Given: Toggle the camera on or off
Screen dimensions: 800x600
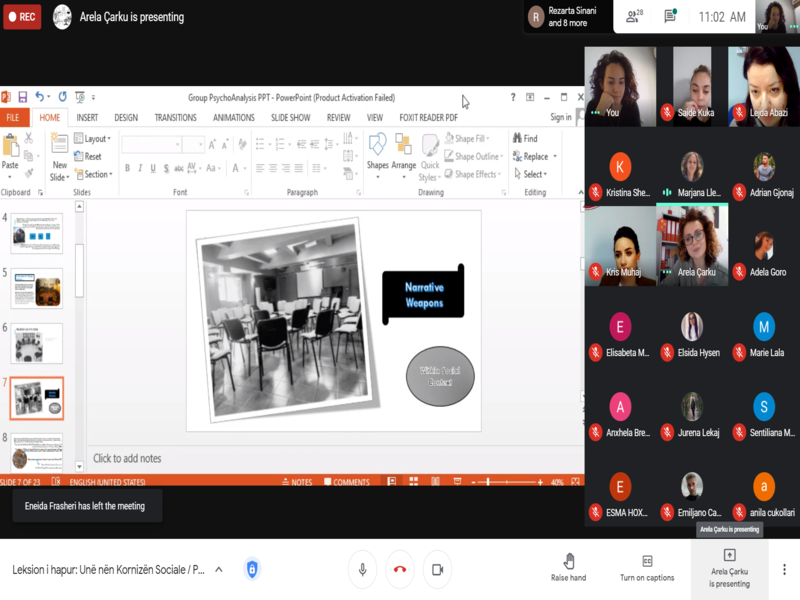Looking at the screenshot, I should [437, 569].
